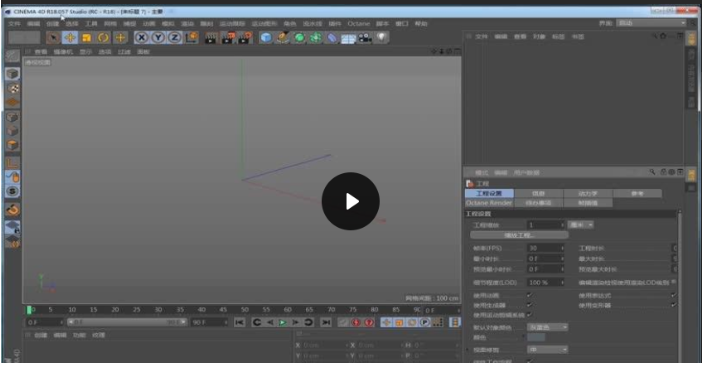This screenshot has height=386, width=702.
Task: Open the second tab beside Project Settings
Action: click(x=539, y=193)
